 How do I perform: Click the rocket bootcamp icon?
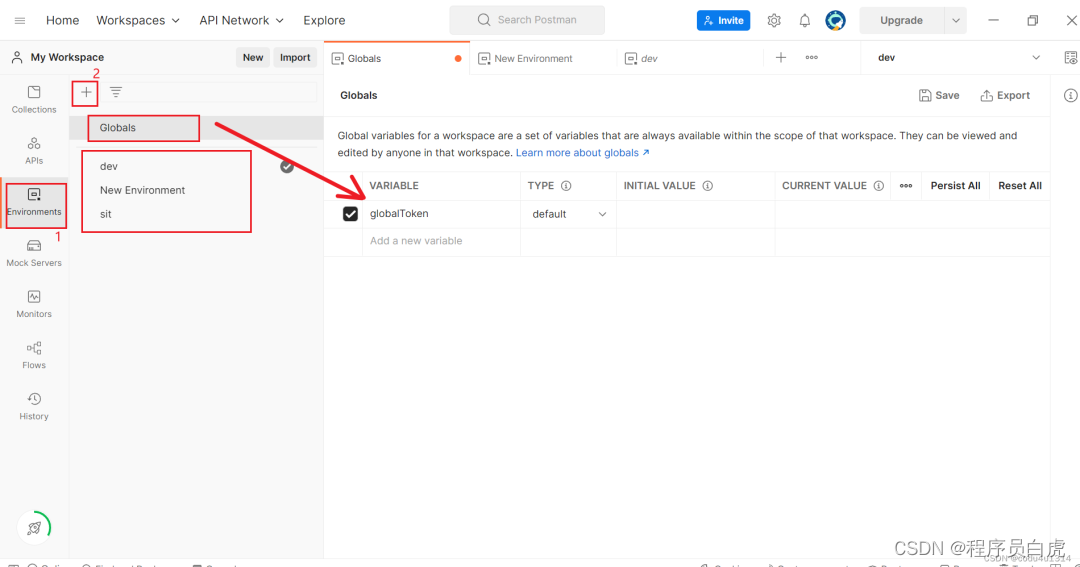34,528
